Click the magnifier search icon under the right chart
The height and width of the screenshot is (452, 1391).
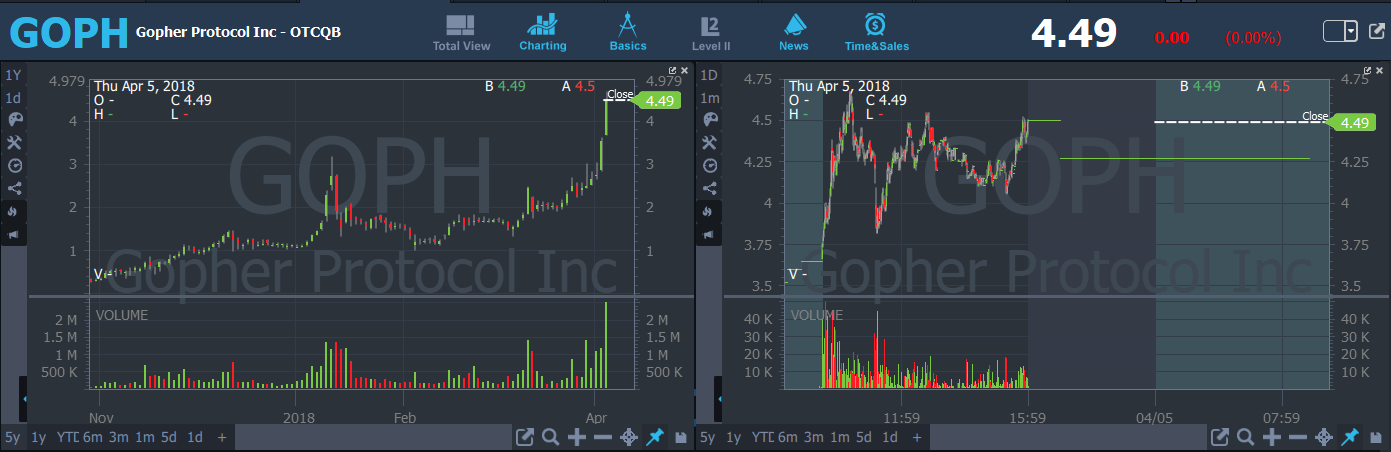(x=1246, y=437)
